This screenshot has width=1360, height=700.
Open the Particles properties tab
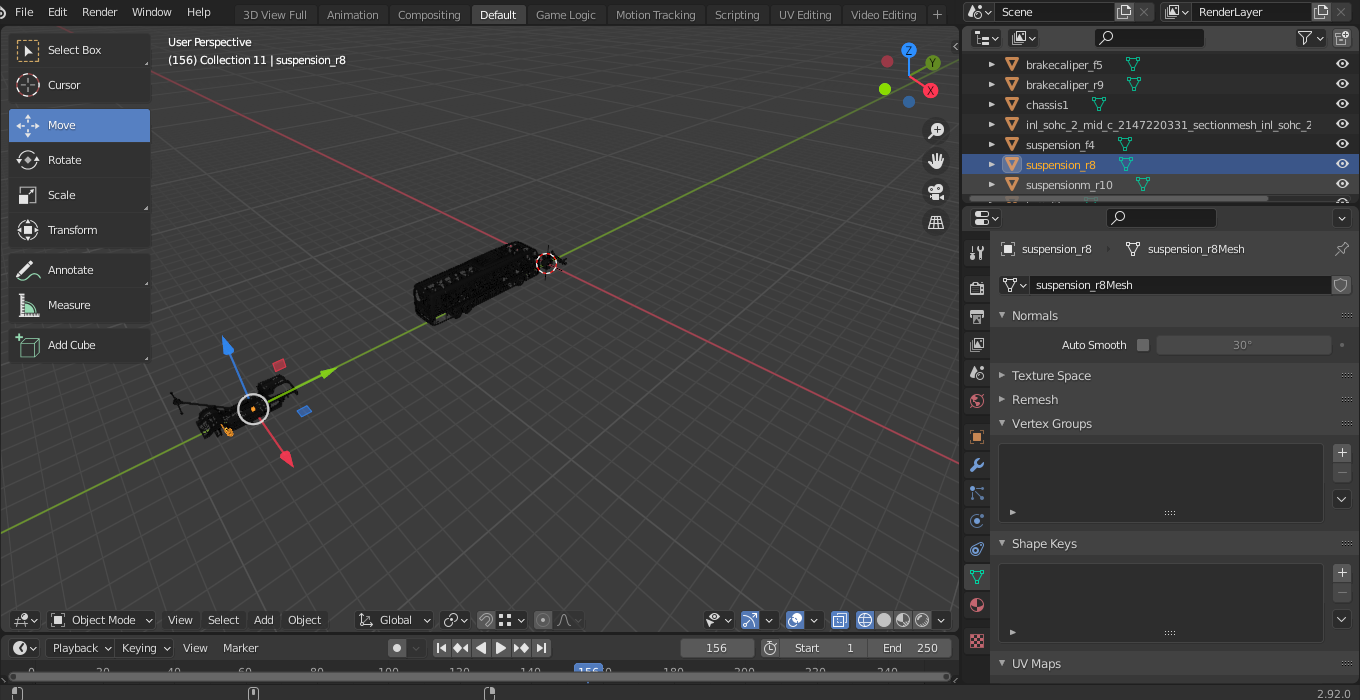(x=977, y=493)
